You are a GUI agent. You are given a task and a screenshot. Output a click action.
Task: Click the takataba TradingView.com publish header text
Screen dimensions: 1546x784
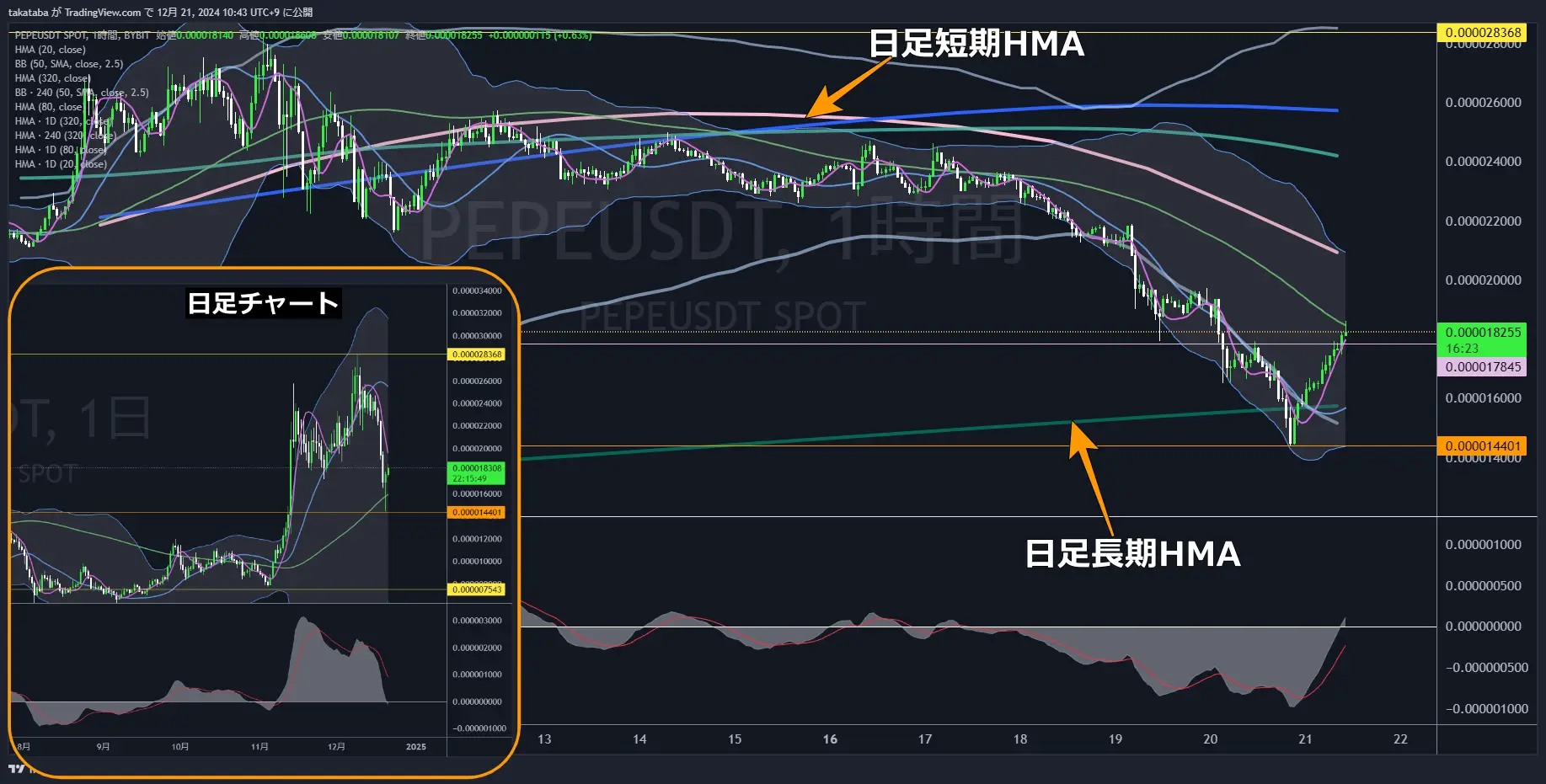pos(160,12)
